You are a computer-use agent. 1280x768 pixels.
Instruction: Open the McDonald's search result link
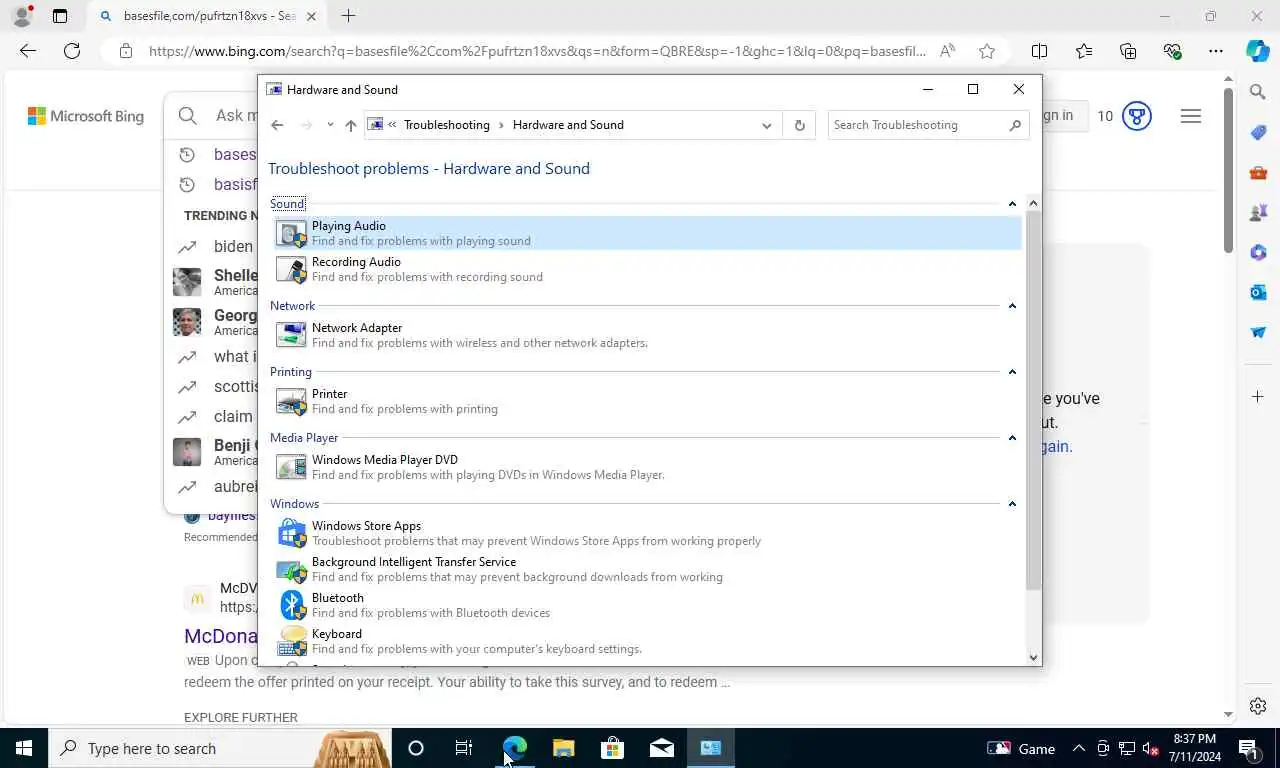pyautogui.click(x=221, y=636)
